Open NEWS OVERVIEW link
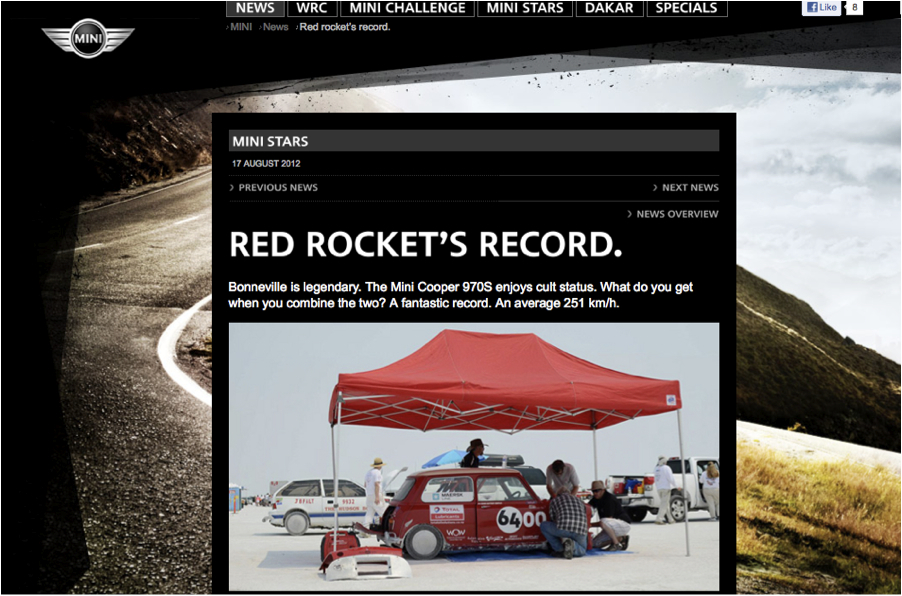 tap(673, 214)
